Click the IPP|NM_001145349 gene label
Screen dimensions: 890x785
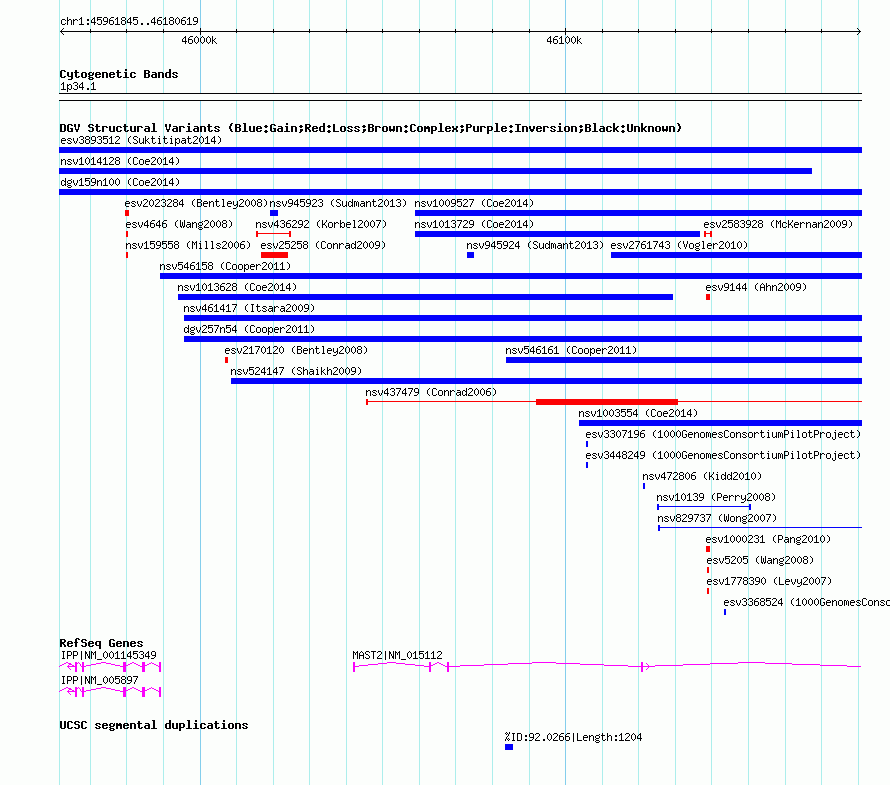click(108, 655)
